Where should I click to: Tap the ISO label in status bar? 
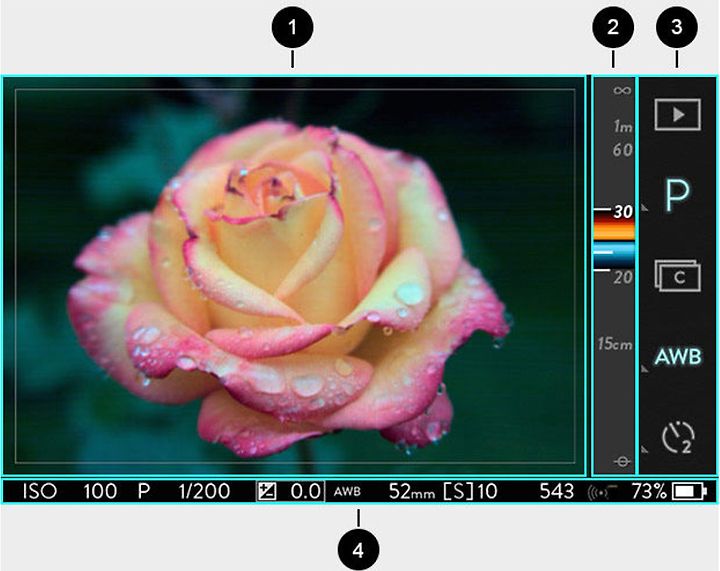40,492
